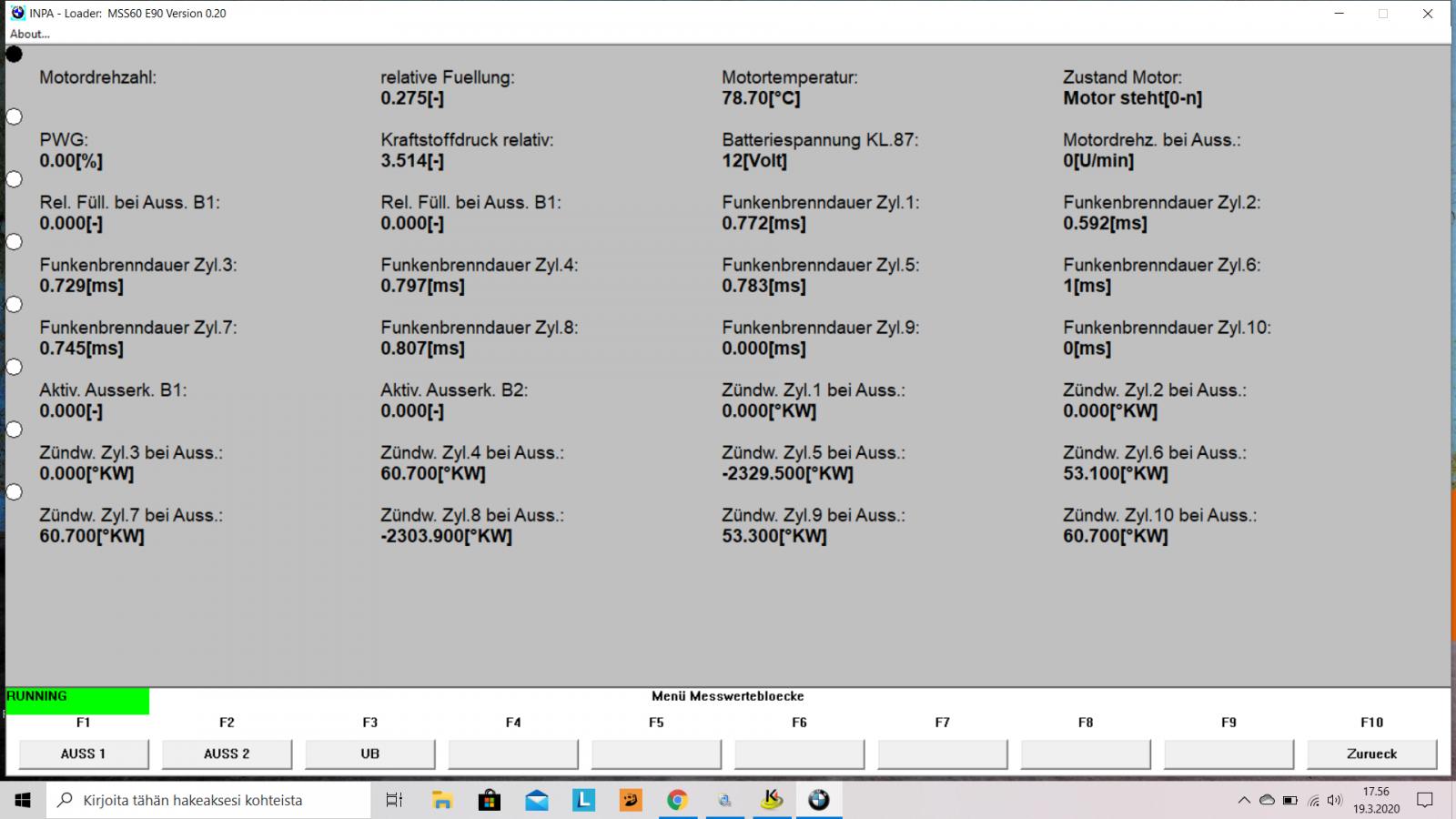
Task: Open File Explorer from the taskbar
Action: point(442,800)
